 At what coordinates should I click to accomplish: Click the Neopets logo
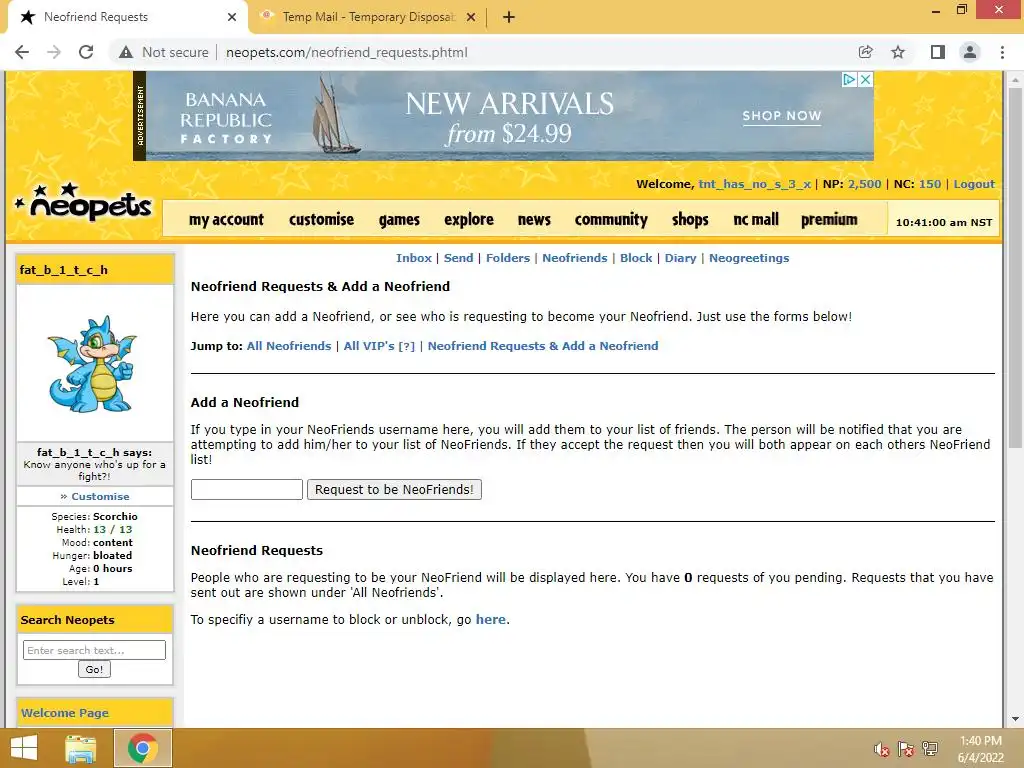pyautogui.click(x=84, y=203)
